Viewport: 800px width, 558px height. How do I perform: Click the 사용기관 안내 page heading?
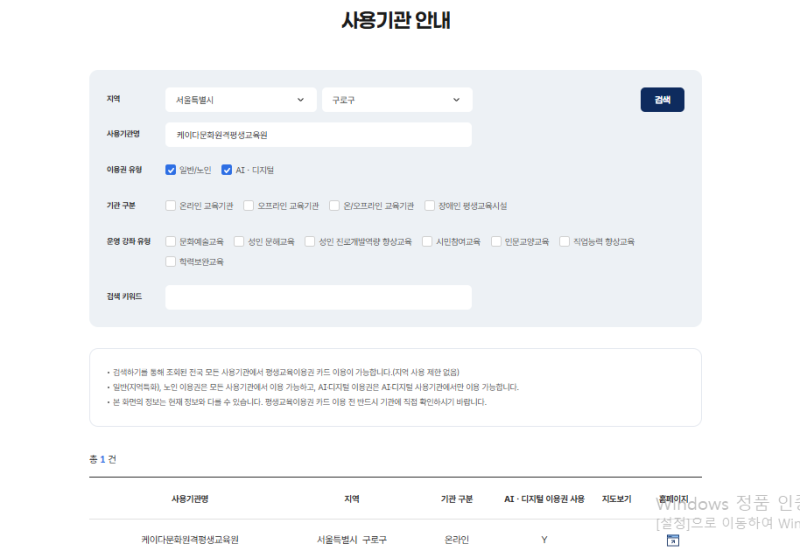coord(396,20)
